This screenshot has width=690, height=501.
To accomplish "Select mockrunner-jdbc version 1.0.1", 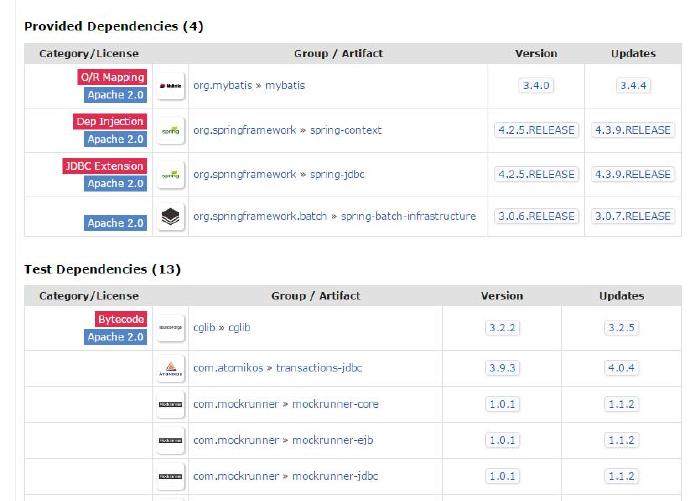I will point(502,476).
